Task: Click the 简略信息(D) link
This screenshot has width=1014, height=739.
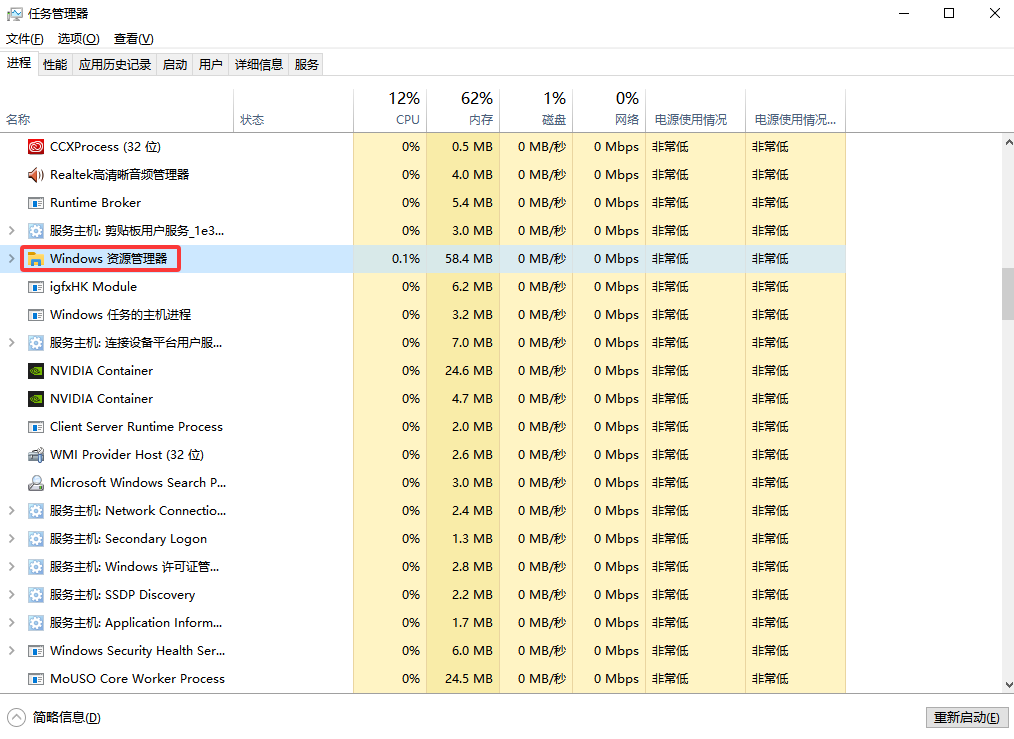Action: click(67, 718)
